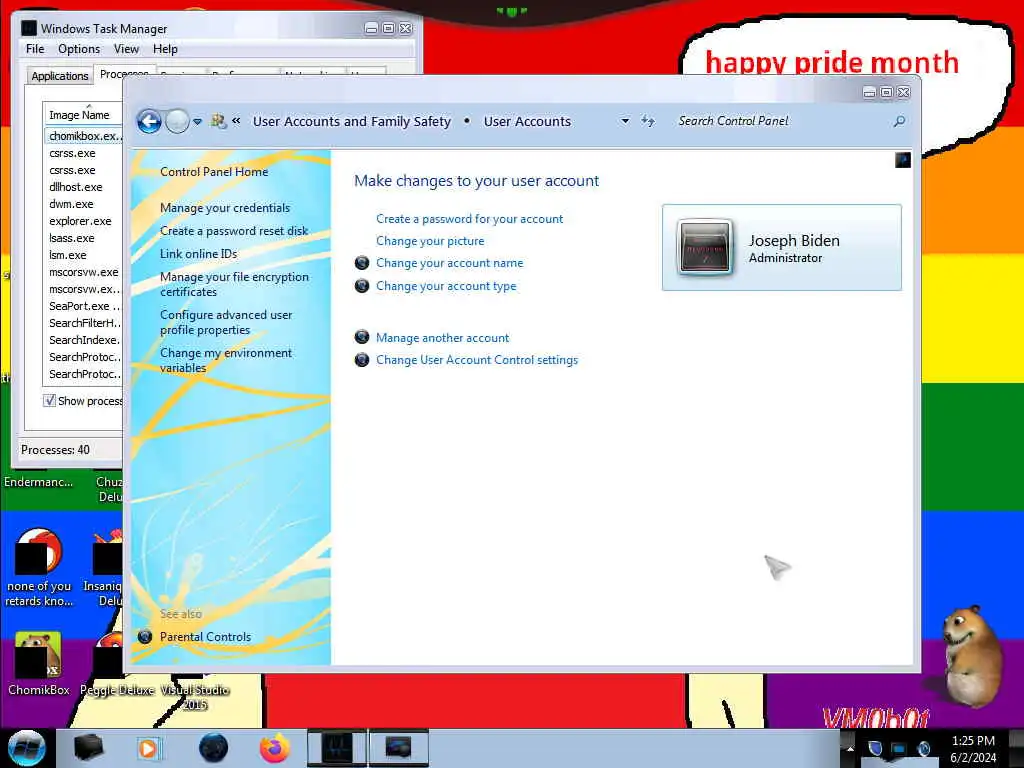Expand the address bar breadcrumb chevron
Screen dimensions: 1024x768
tap(236, 121)
